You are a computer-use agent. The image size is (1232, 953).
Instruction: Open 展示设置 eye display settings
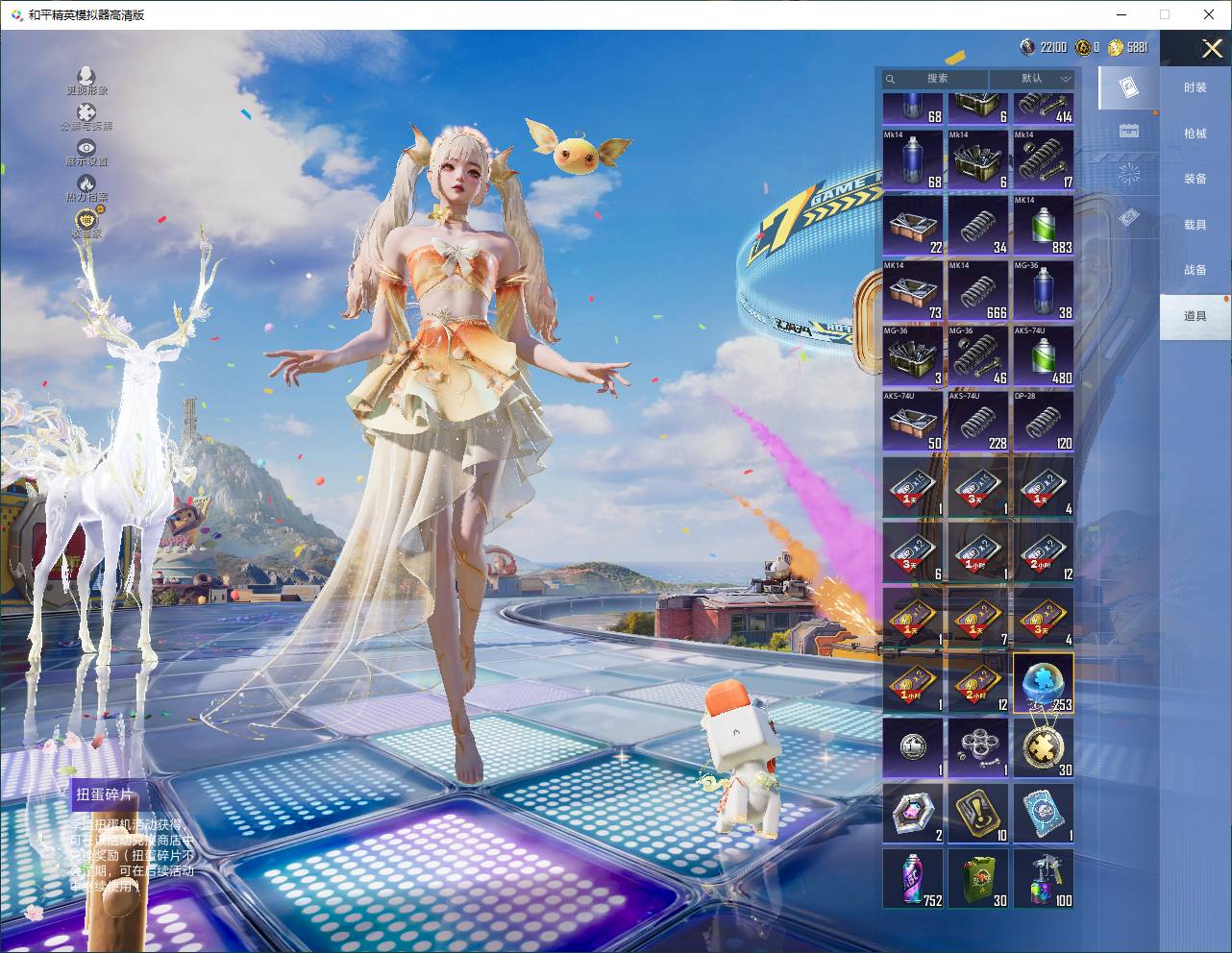click(x=86, y=153)
